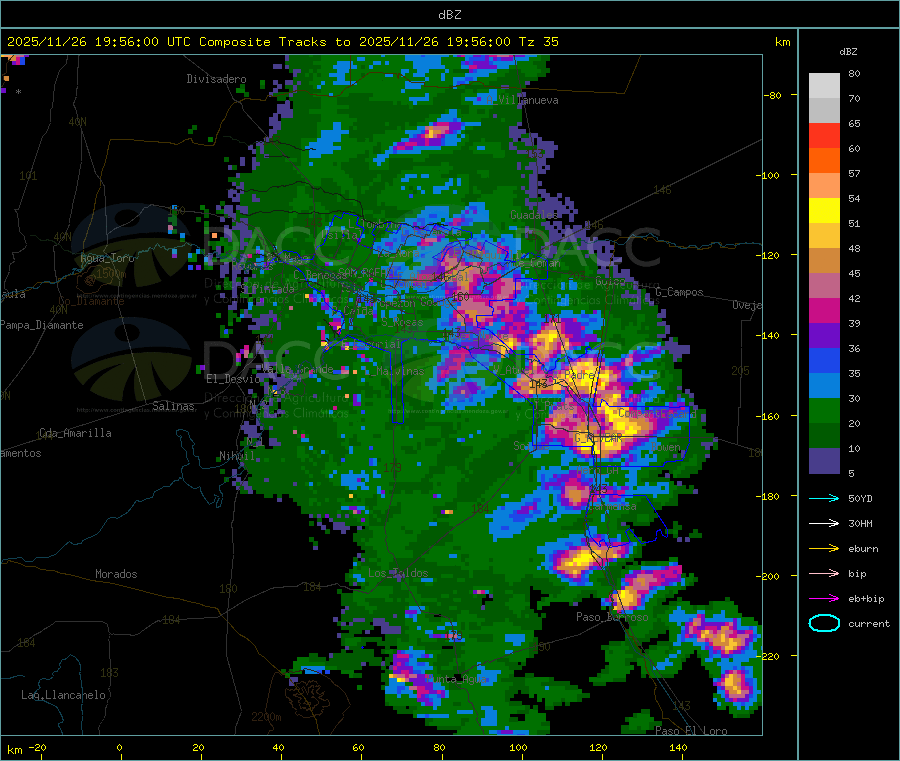The image size is (900, 761).
Task: Click the 2200m elevation label
Action: pyautogui.click(x=266, y=717)
